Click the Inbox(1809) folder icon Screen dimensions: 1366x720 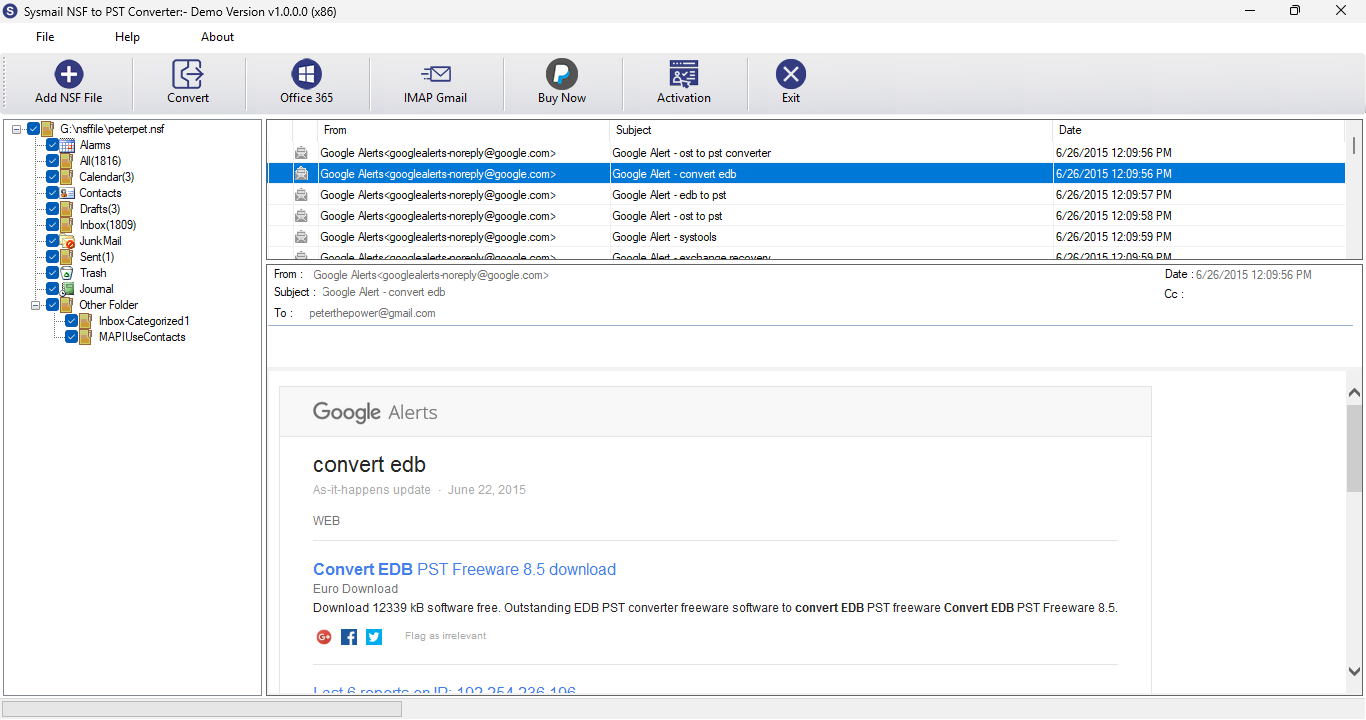click(x=68, y=225)
